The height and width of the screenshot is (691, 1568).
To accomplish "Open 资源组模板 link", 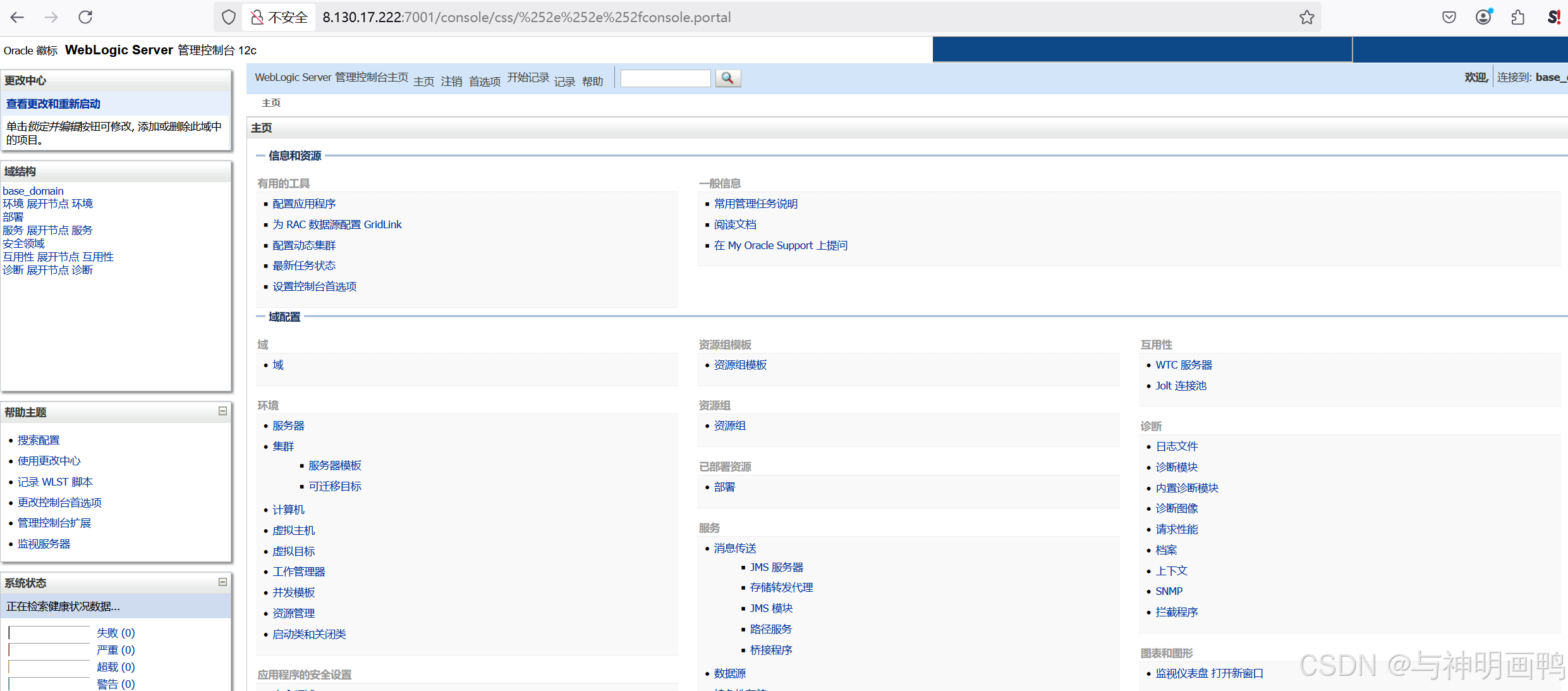I will click(740, 365).
